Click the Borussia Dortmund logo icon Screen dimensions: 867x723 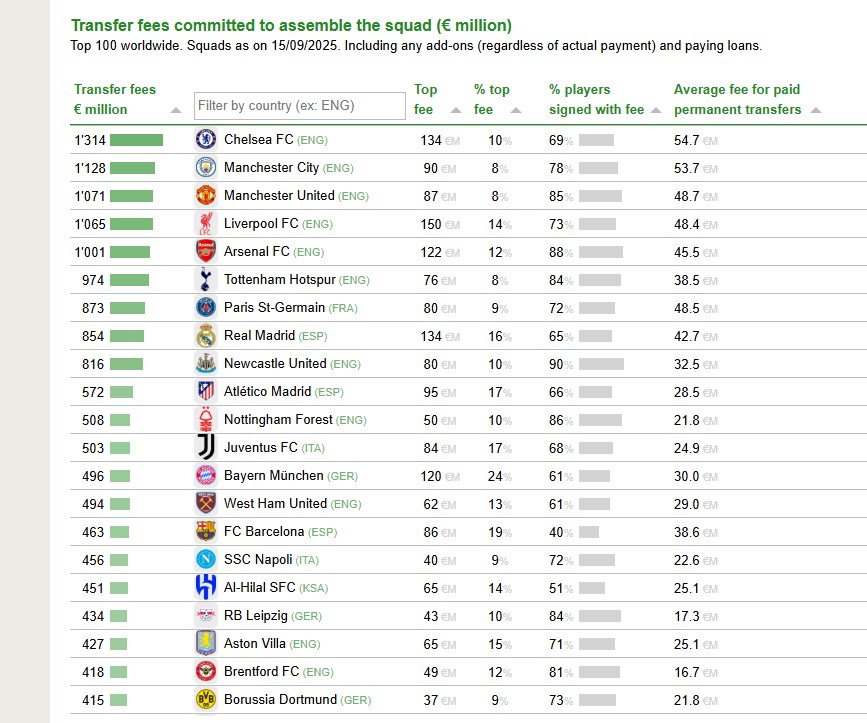click(x=206, y=700)
